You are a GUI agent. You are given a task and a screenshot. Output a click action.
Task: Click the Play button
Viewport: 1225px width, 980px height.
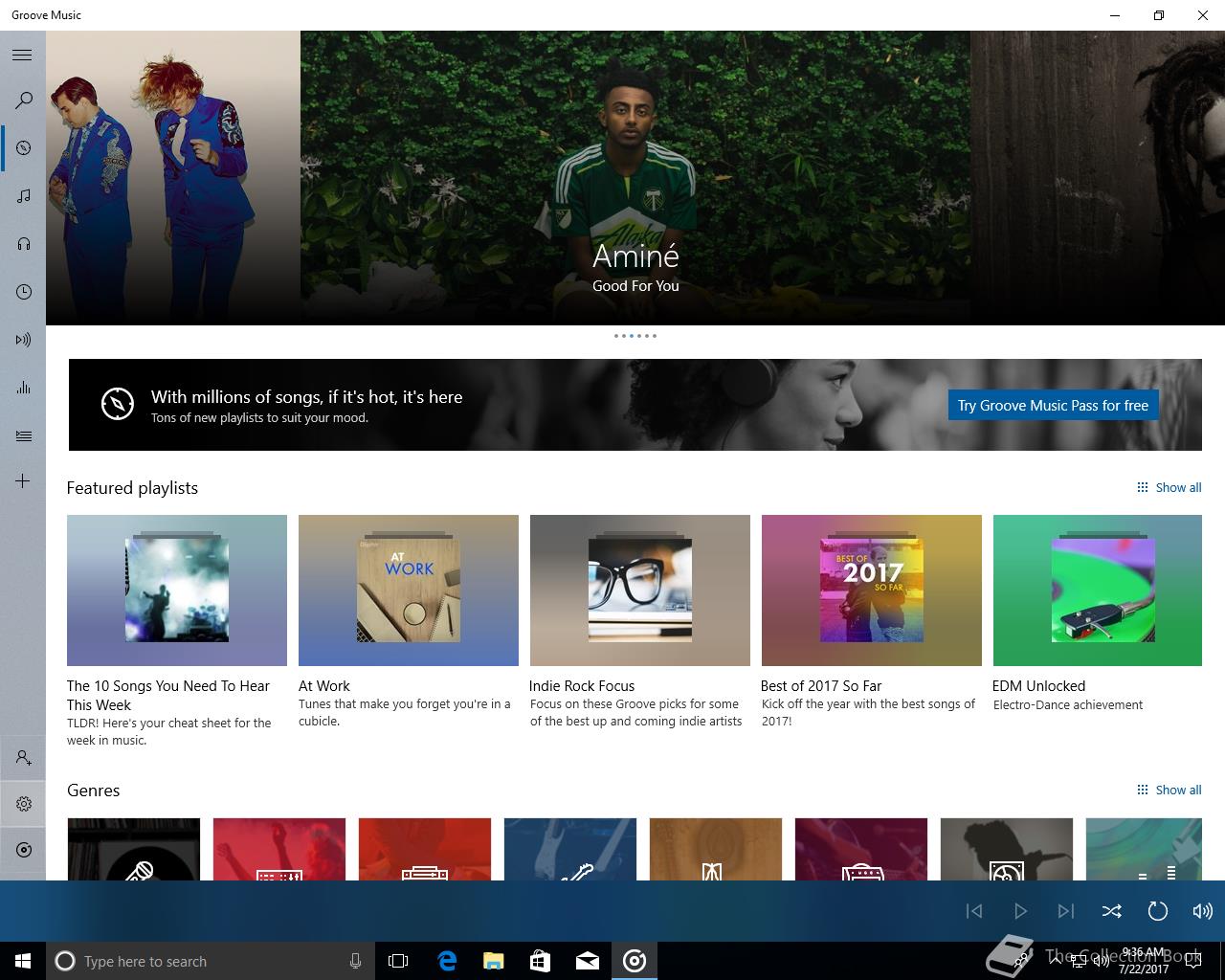pyautogui.click(x=1020, y=911)
